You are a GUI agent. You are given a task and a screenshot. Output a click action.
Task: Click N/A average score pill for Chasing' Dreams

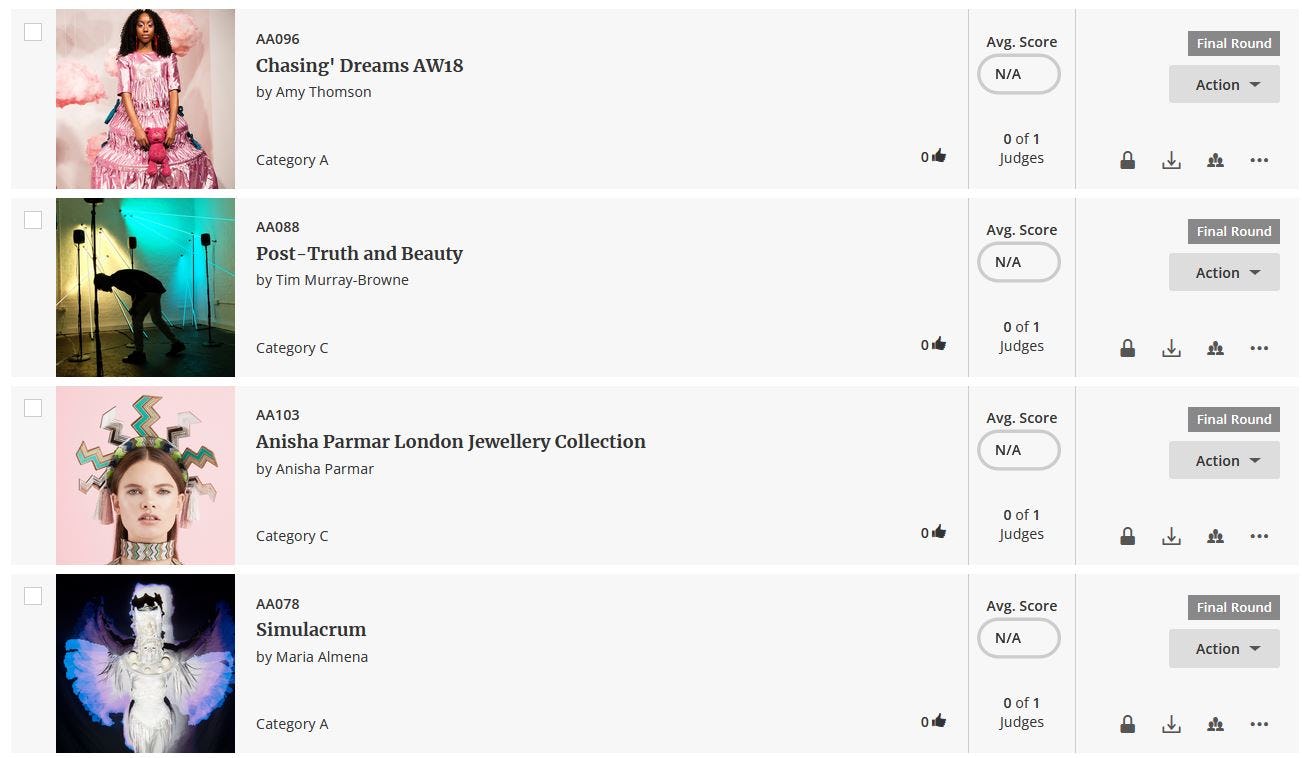coord(1018,74)
